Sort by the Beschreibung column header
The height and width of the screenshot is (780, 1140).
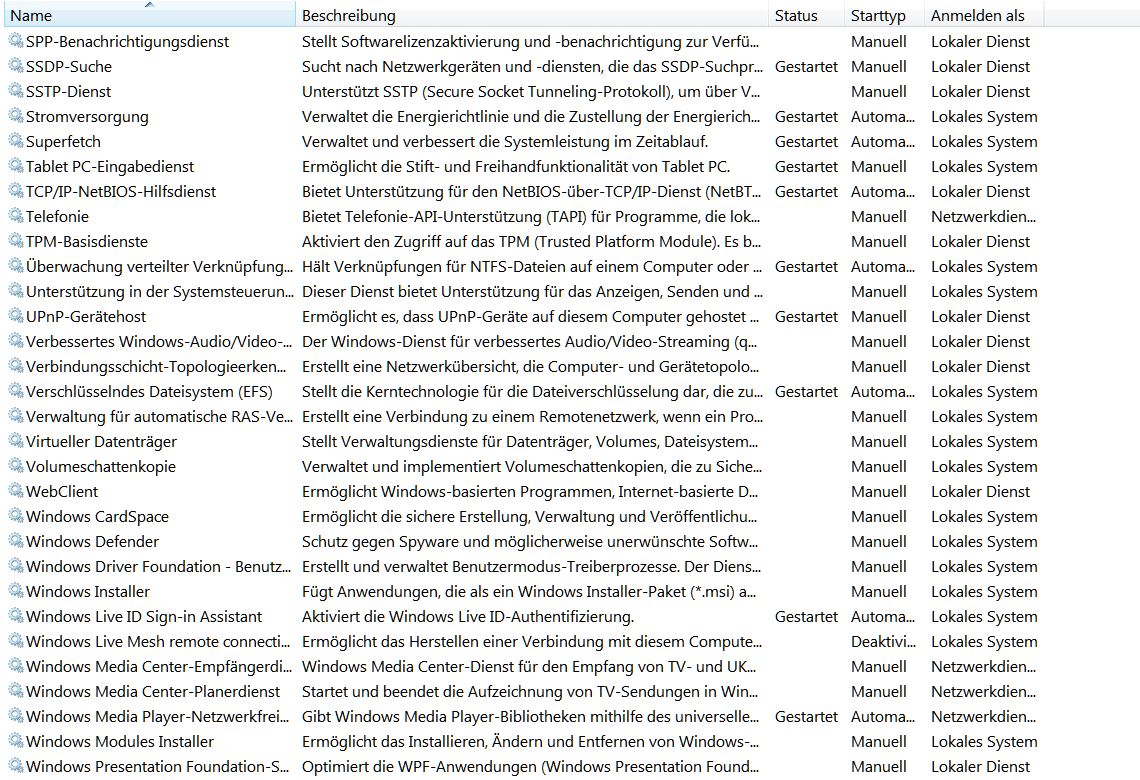click(531, 15)
